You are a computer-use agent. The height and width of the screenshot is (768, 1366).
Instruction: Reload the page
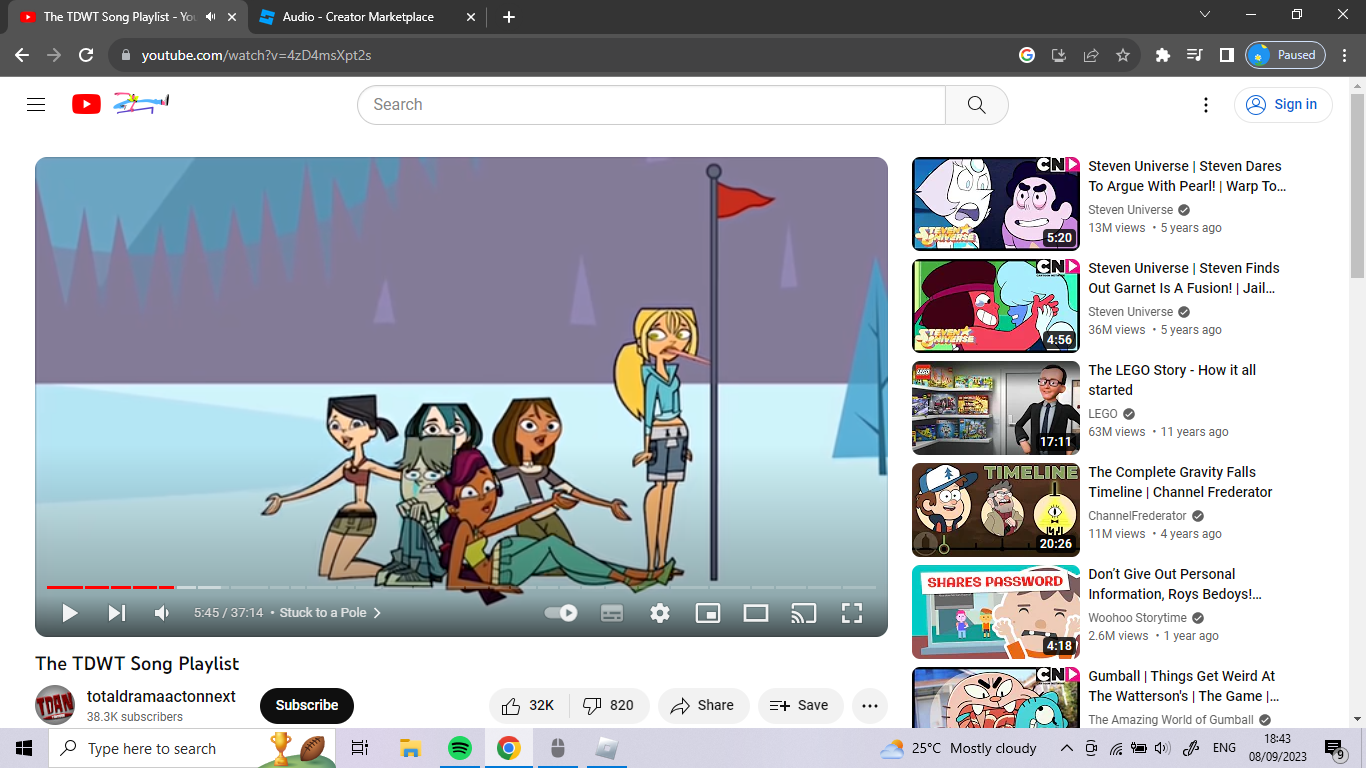pos(86,55)
